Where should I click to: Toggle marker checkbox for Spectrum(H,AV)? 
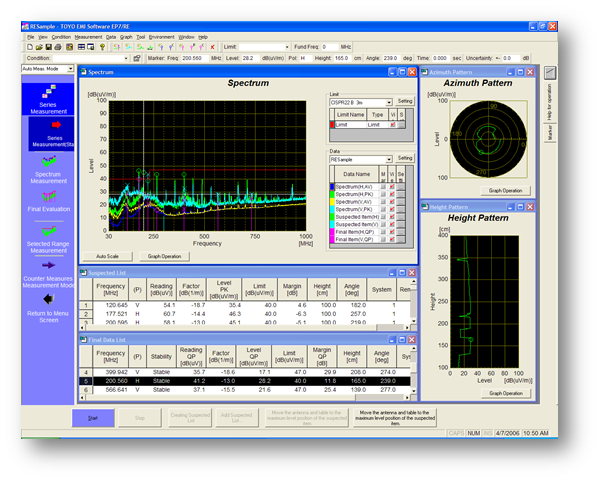coord(383,187)
